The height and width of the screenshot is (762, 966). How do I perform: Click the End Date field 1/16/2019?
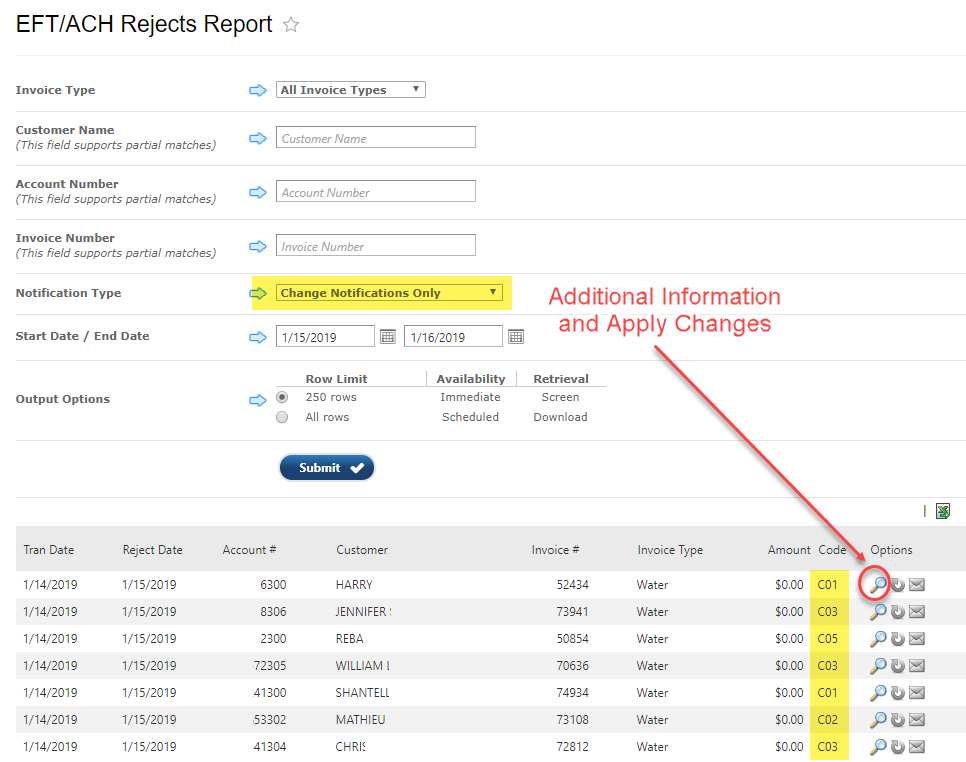(453, 336)
